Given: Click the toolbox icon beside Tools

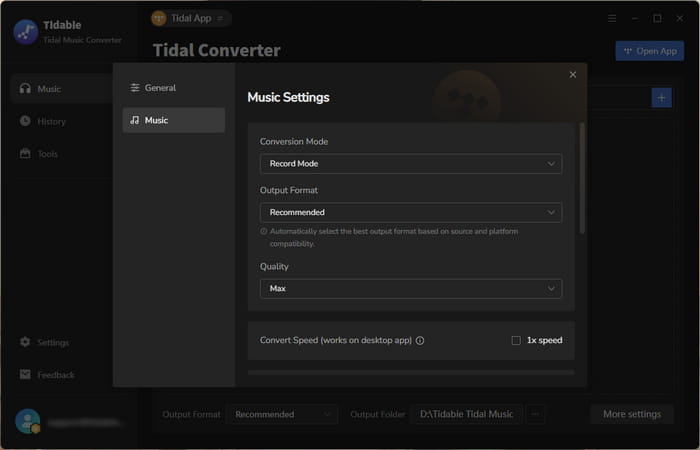Looking at the screenshot, I should tap(25, 154).
